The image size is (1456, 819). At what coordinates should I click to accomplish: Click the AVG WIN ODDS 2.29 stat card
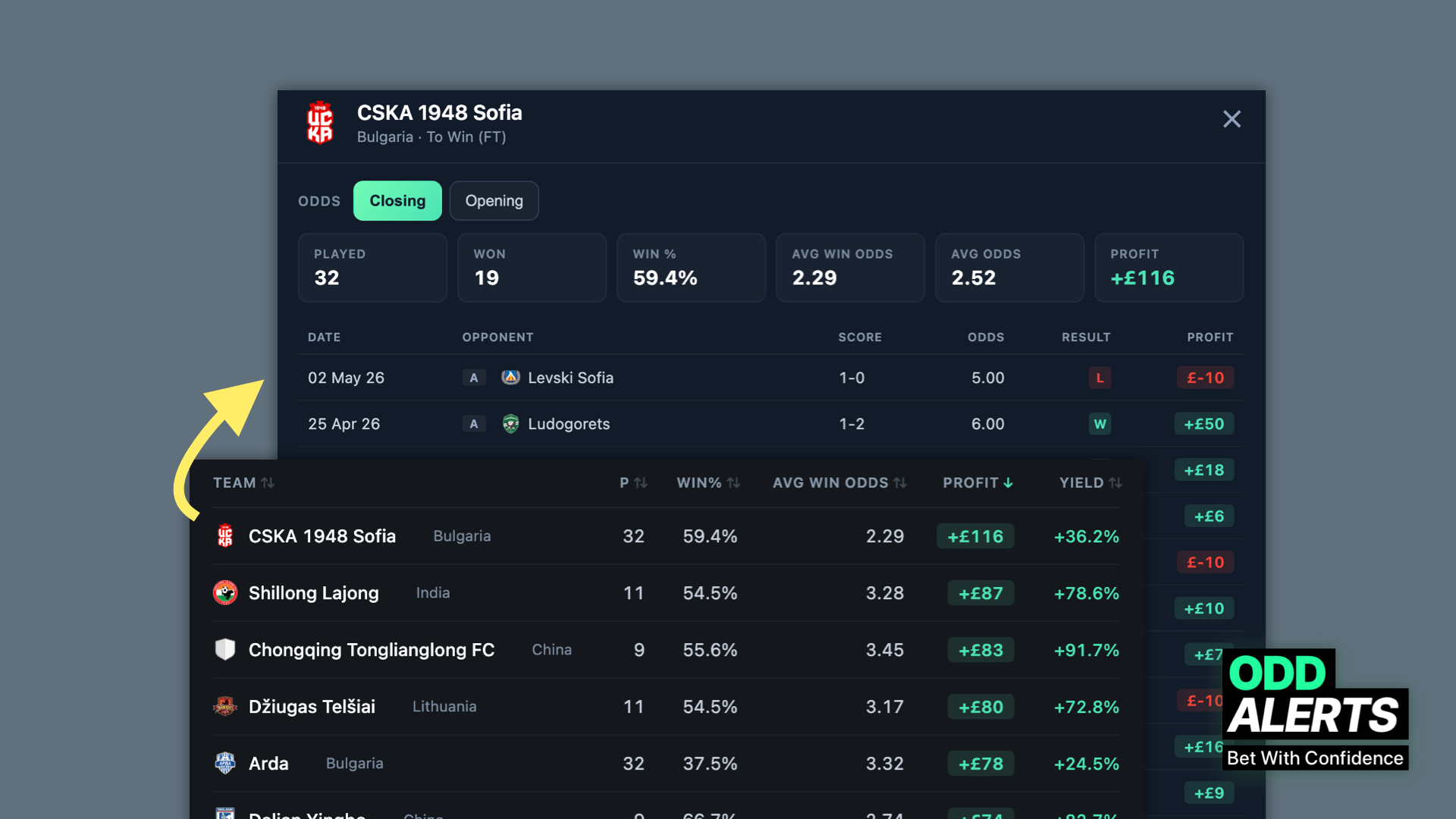pos(850,268)
